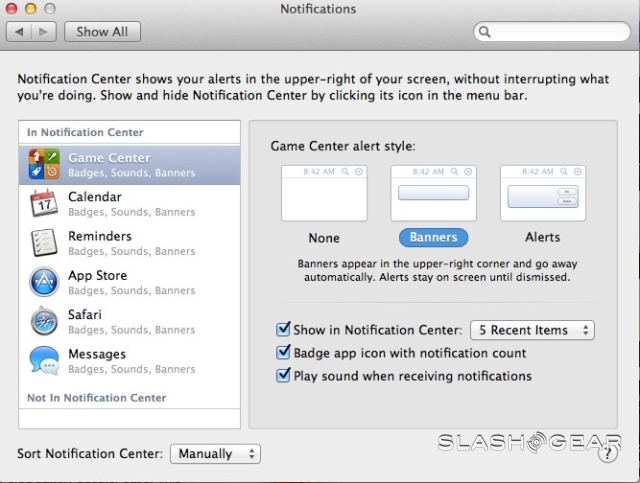640x483 pixels.
Task: Select the Messages speech bubble icon
Action: click(x=43, y=360)
